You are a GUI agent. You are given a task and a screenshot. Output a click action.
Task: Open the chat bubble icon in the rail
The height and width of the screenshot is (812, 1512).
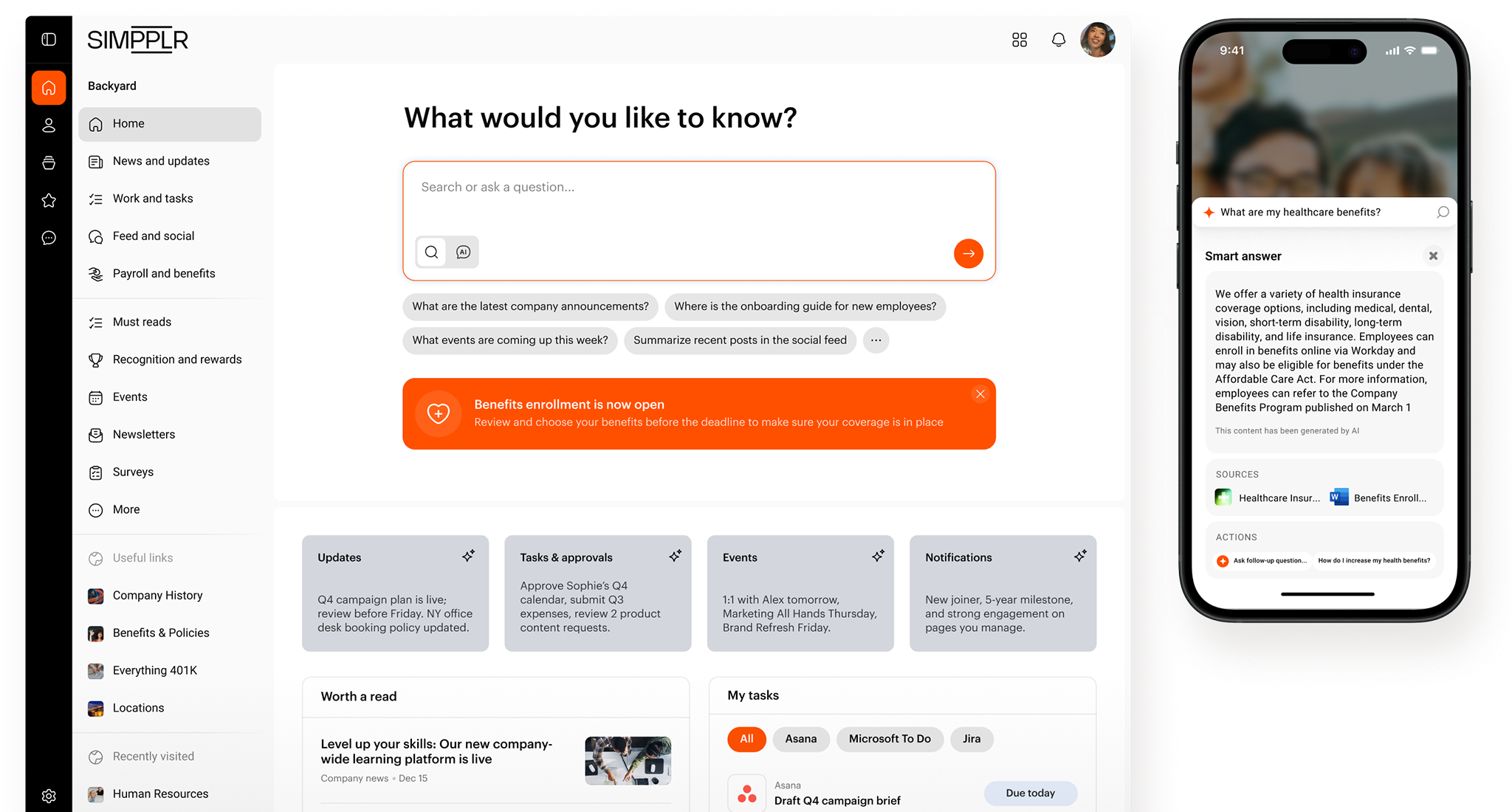[x=49, y=238]
